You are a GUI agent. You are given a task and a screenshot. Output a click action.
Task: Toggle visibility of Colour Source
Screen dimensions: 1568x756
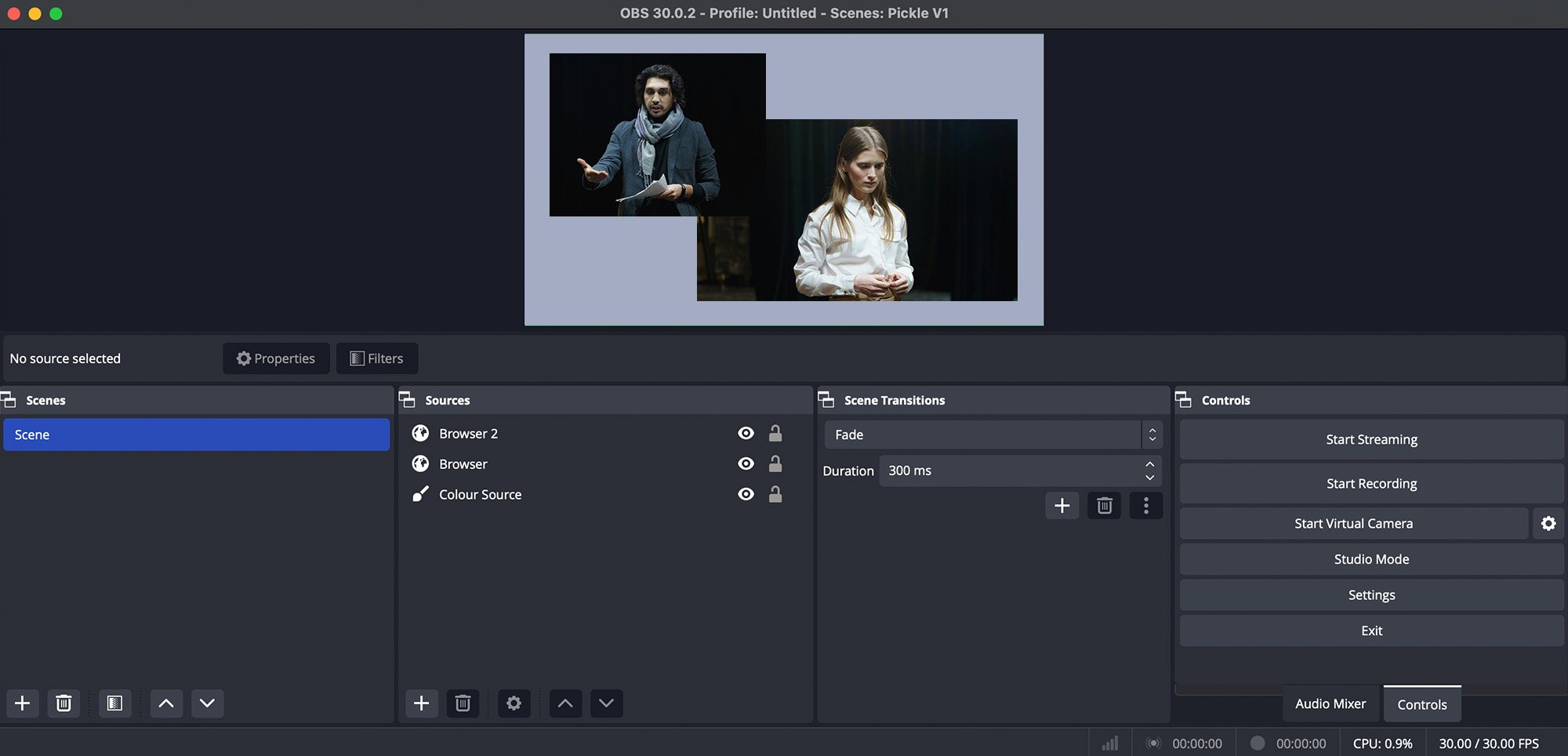[x=746, y=494]
